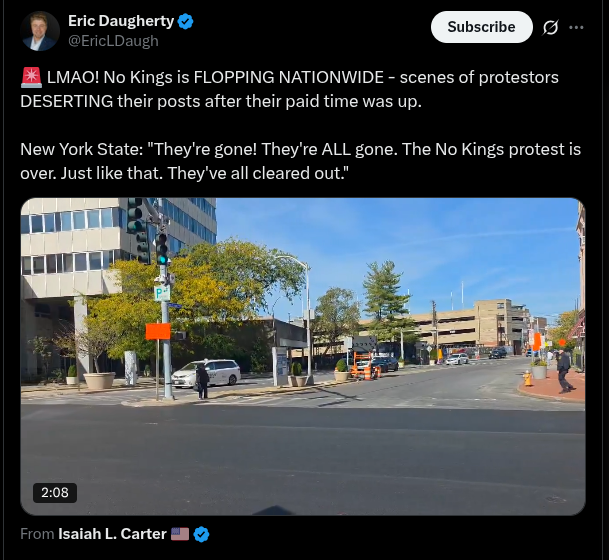Click the word "DESERTING" in the post text
This screenshot has width=609, height=560.
tap(66, 101)
